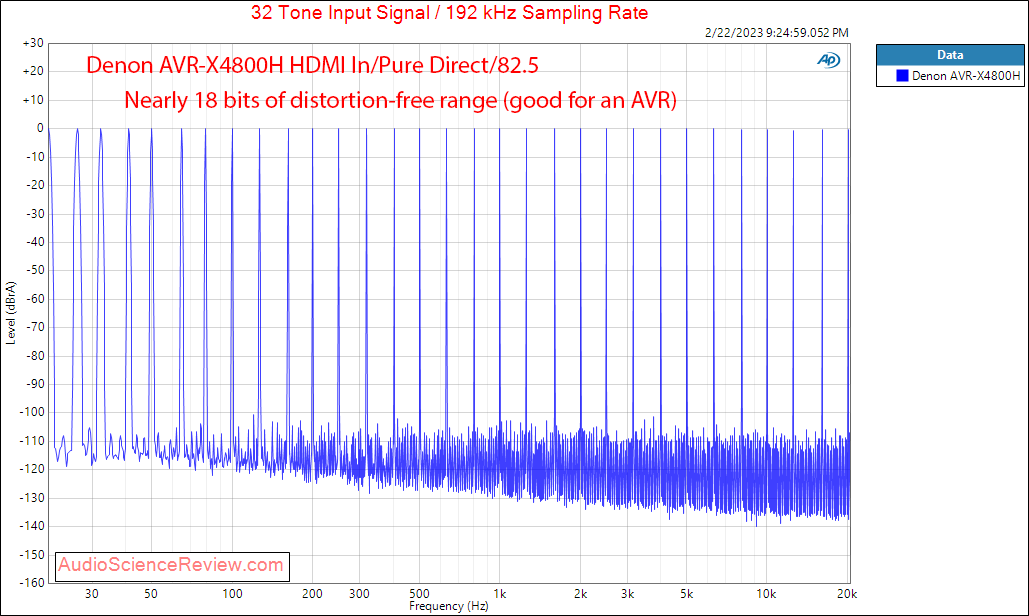This screenshot has height=616, width=1029.
Task: Click the 30 x-axis tick label
Action: coord(92,594)
